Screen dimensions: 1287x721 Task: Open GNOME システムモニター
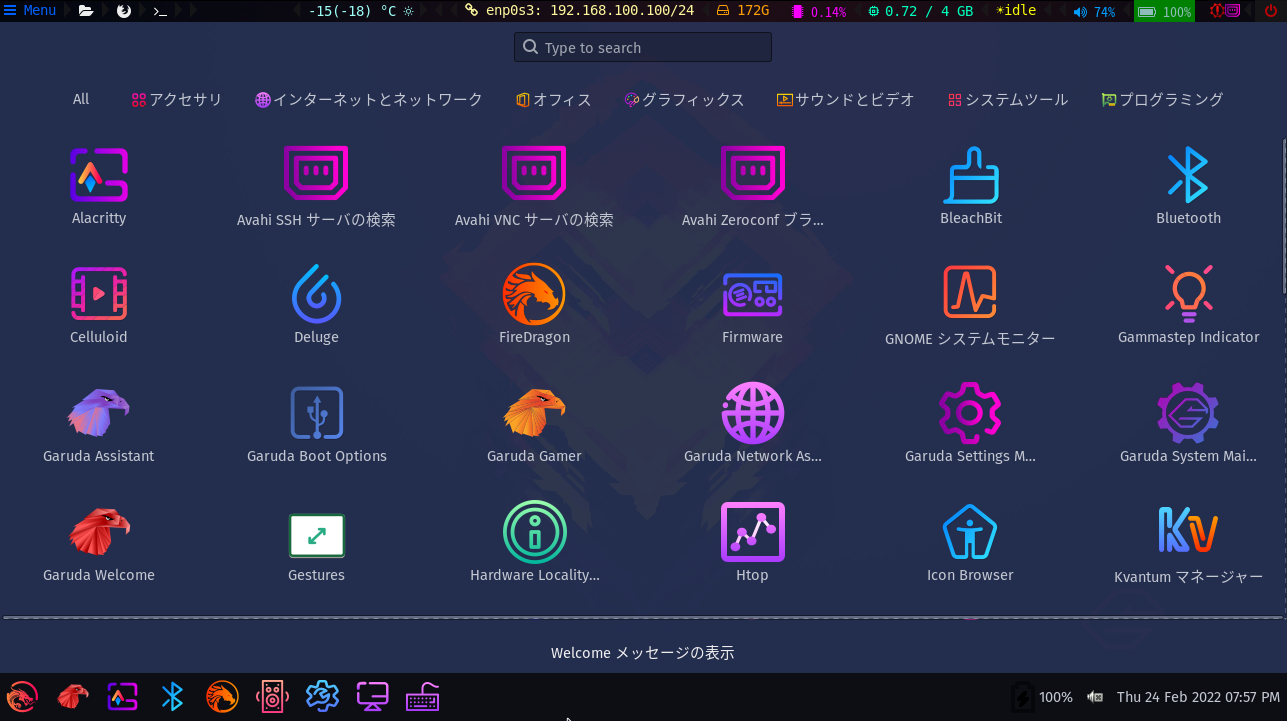tap(970, 305)
